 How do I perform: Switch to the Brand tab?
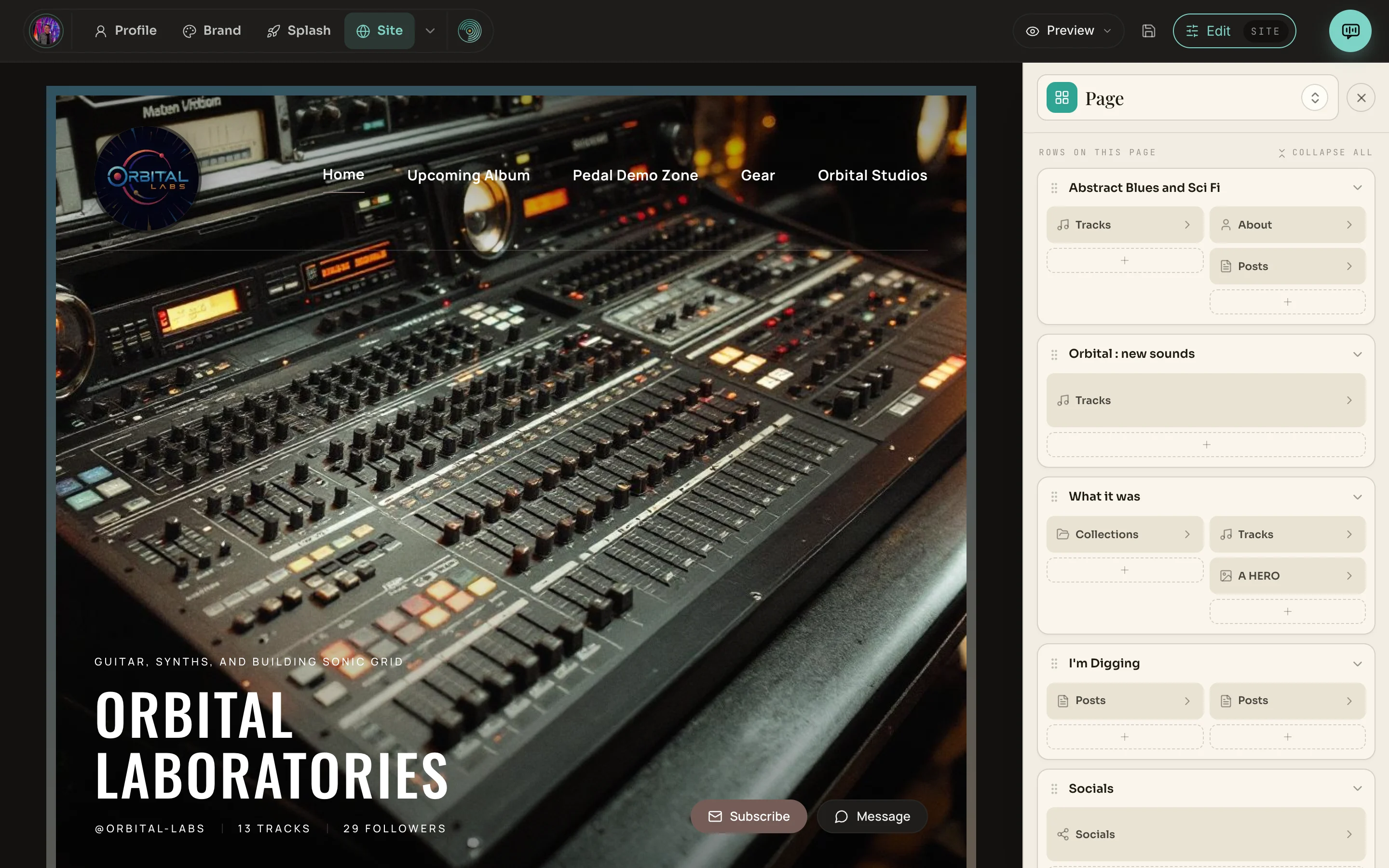[x=212, y=31]
